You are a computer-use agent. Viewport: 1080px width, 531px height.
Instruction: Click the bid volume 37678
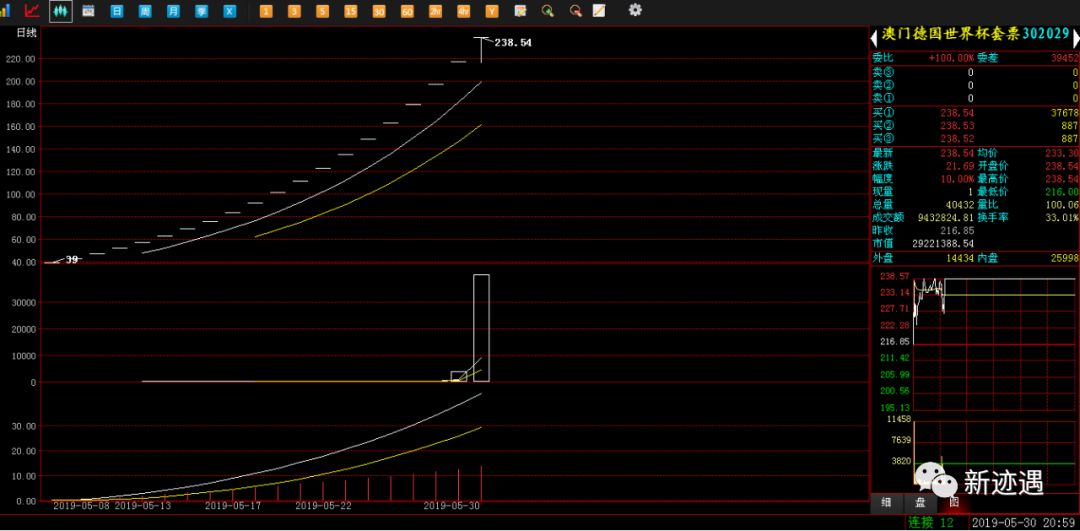(x=1065, y=112)
